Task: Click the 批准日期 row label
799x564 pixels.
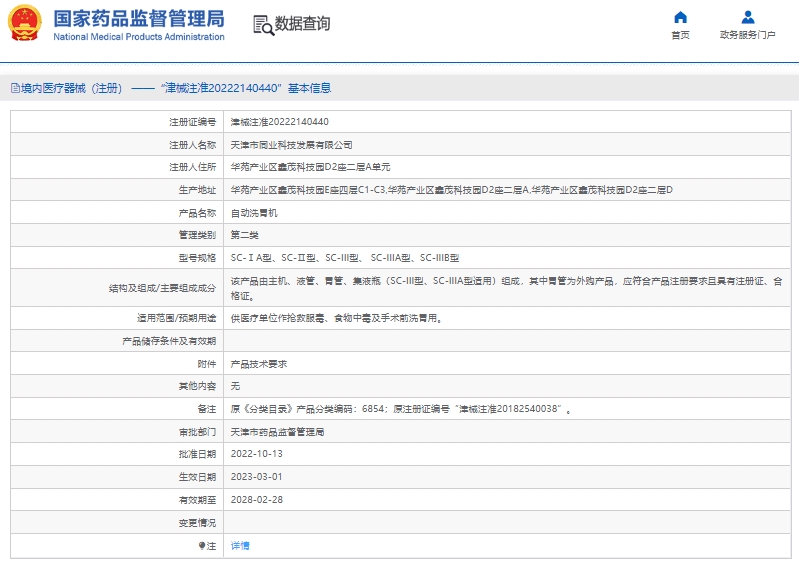Action: pyautogui.click(x=197, y=454)
